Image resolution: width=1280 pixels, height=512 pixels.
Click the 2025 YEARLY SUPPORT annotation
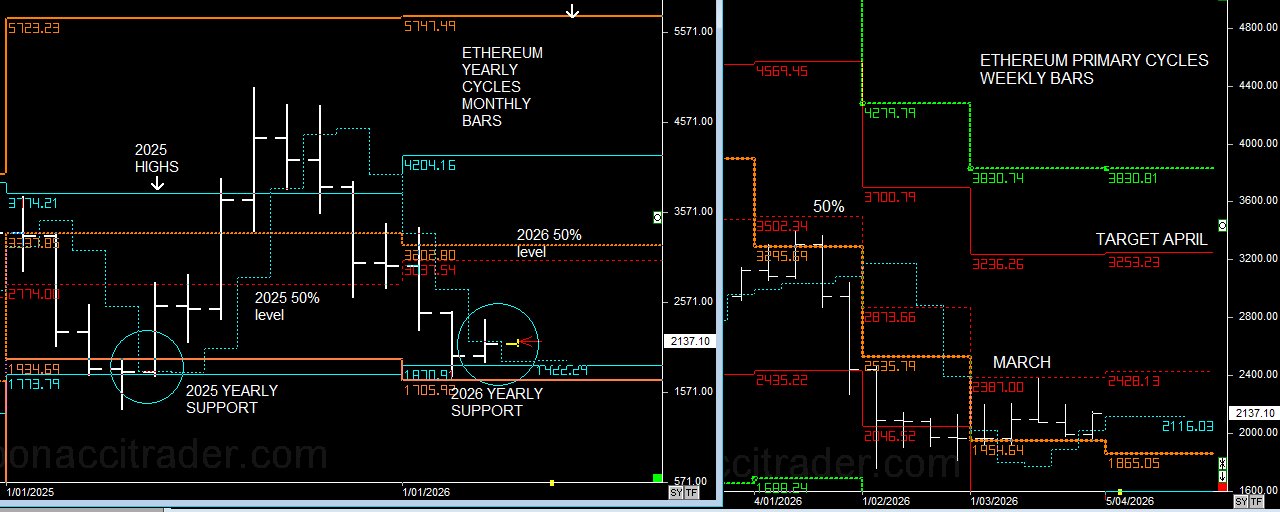click(x=232, y=399)
